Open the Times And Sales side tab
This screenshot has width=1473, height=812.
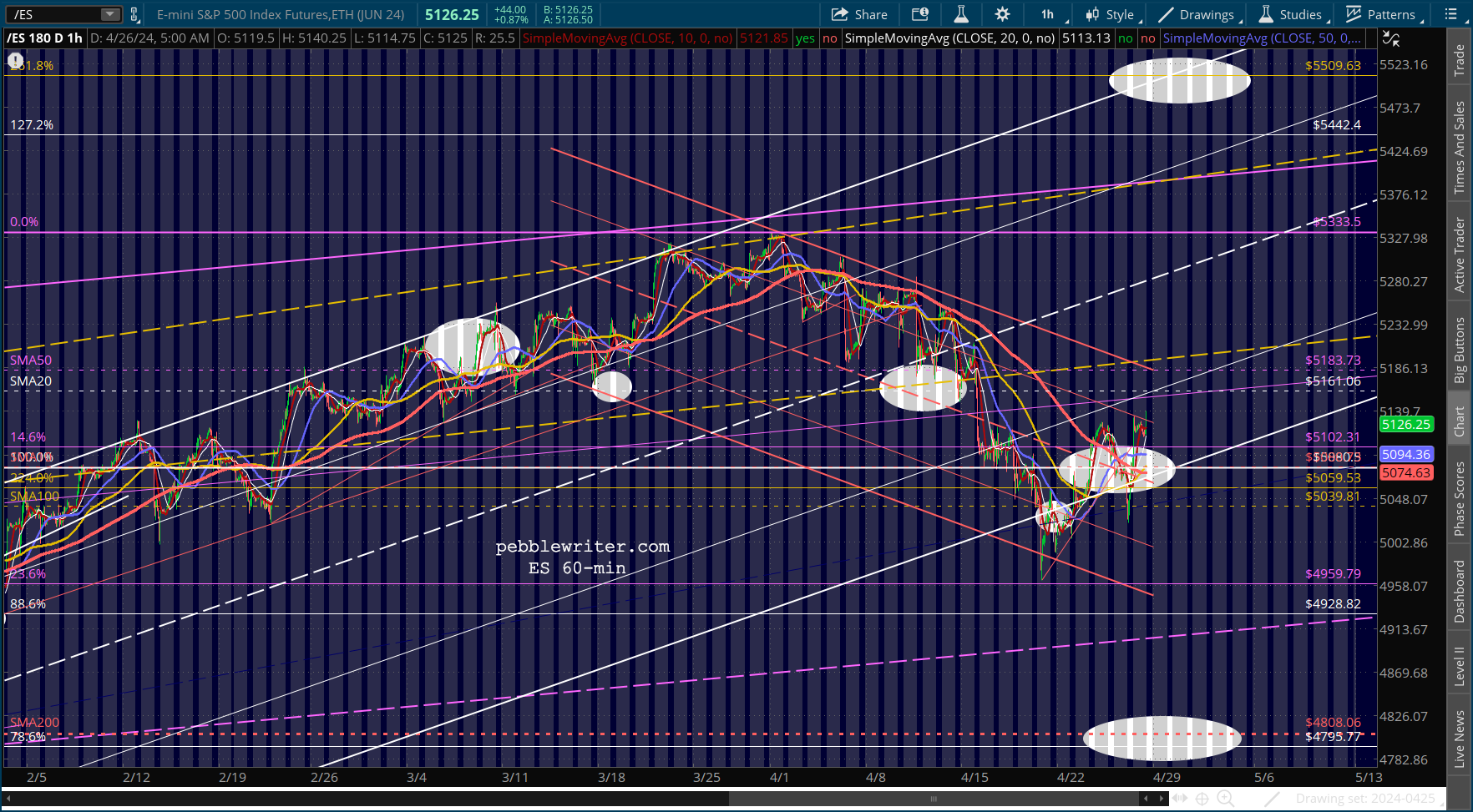pyautogui.click(x=1460, y=148)
